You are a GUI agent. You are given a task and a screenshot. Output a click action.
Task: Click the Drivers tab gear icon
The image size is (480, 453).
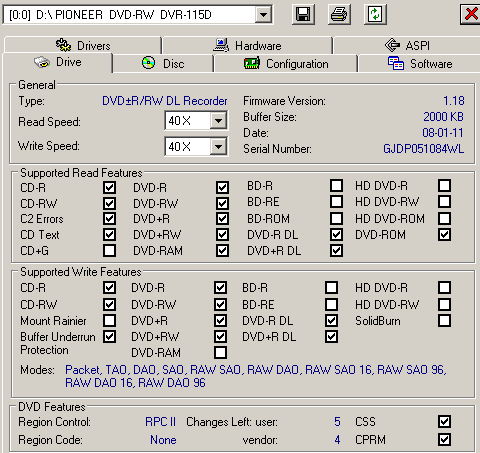(x=63, y=45)
